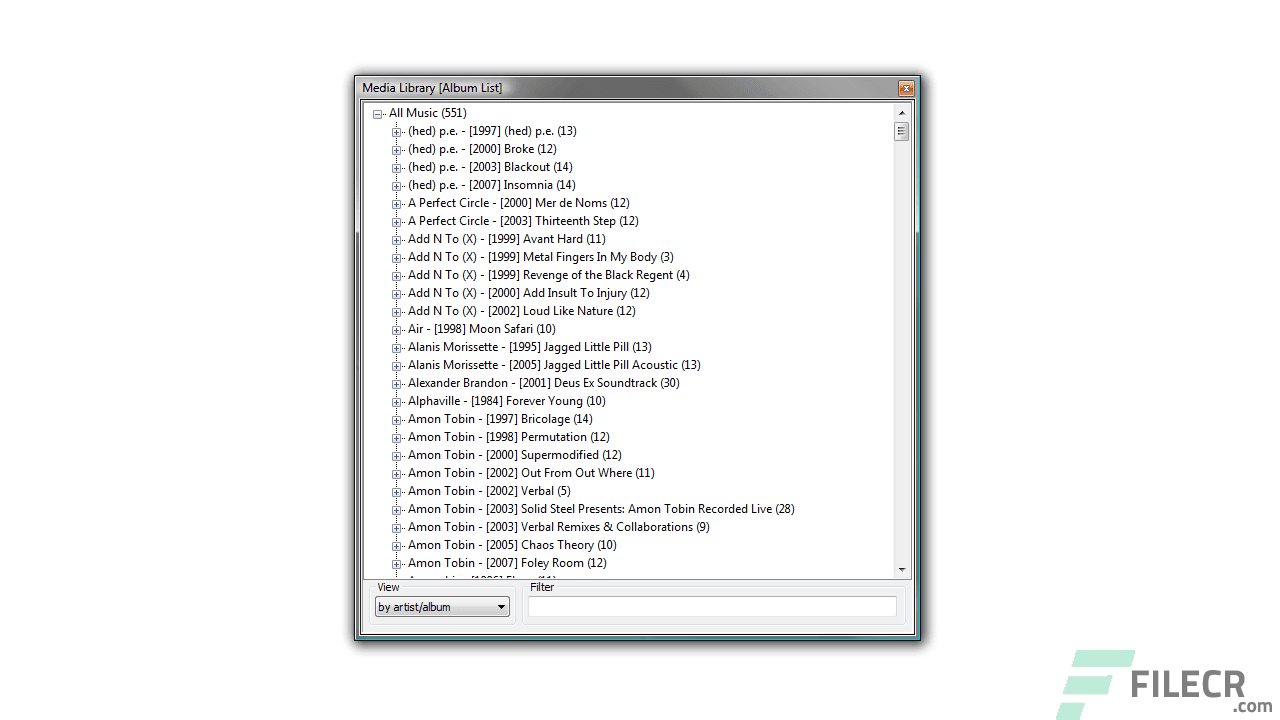Expand Amon Tobin Permutation node
1280x720 pixels.
coord(397,438)
